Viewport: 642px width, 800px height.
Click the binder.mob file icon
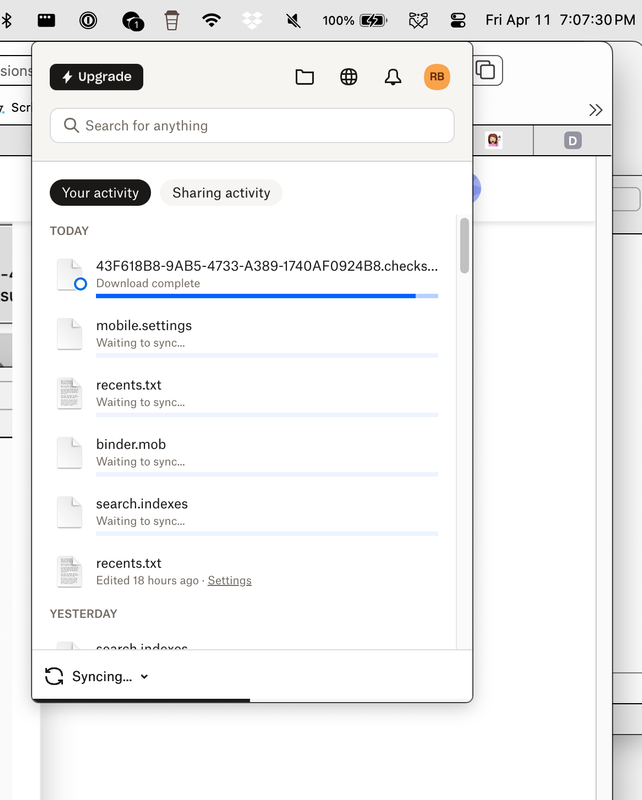coord(69,452)
